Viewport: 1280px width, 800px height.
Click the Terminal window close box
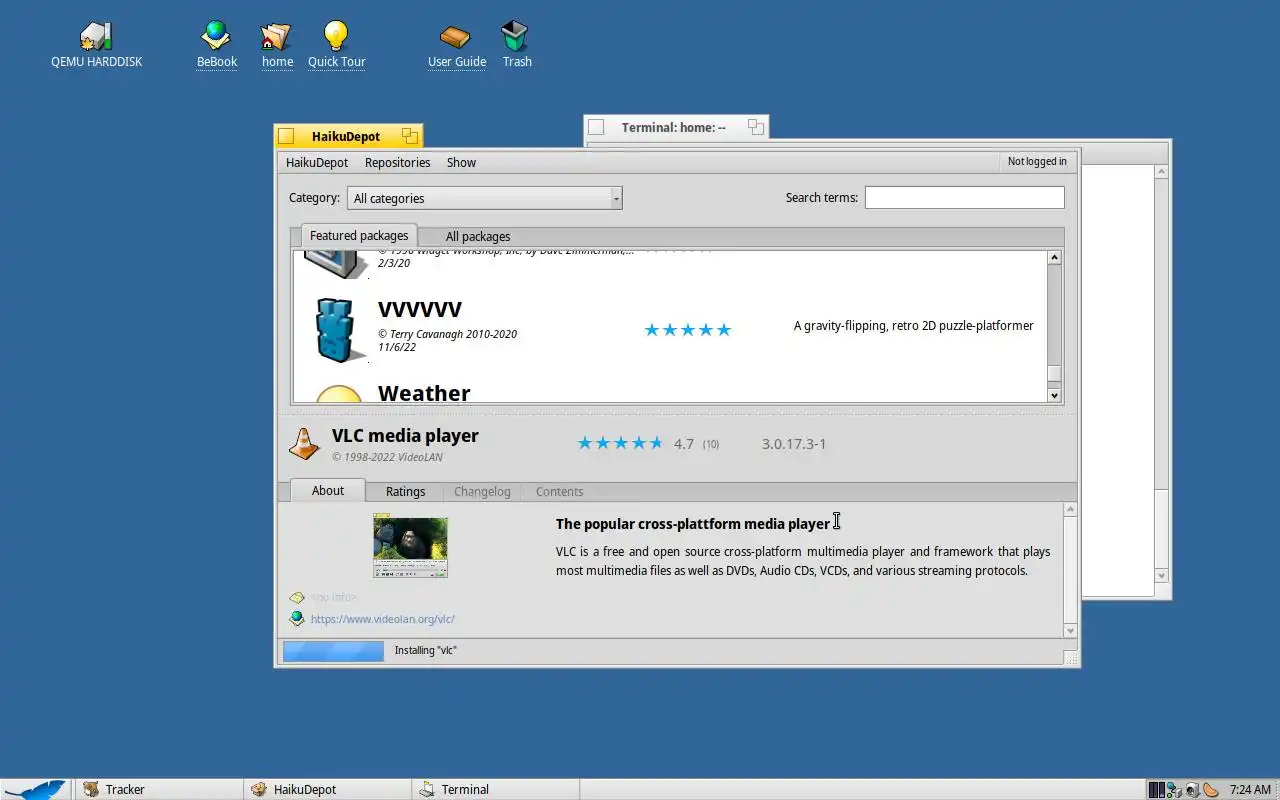(x=596, y=127)
